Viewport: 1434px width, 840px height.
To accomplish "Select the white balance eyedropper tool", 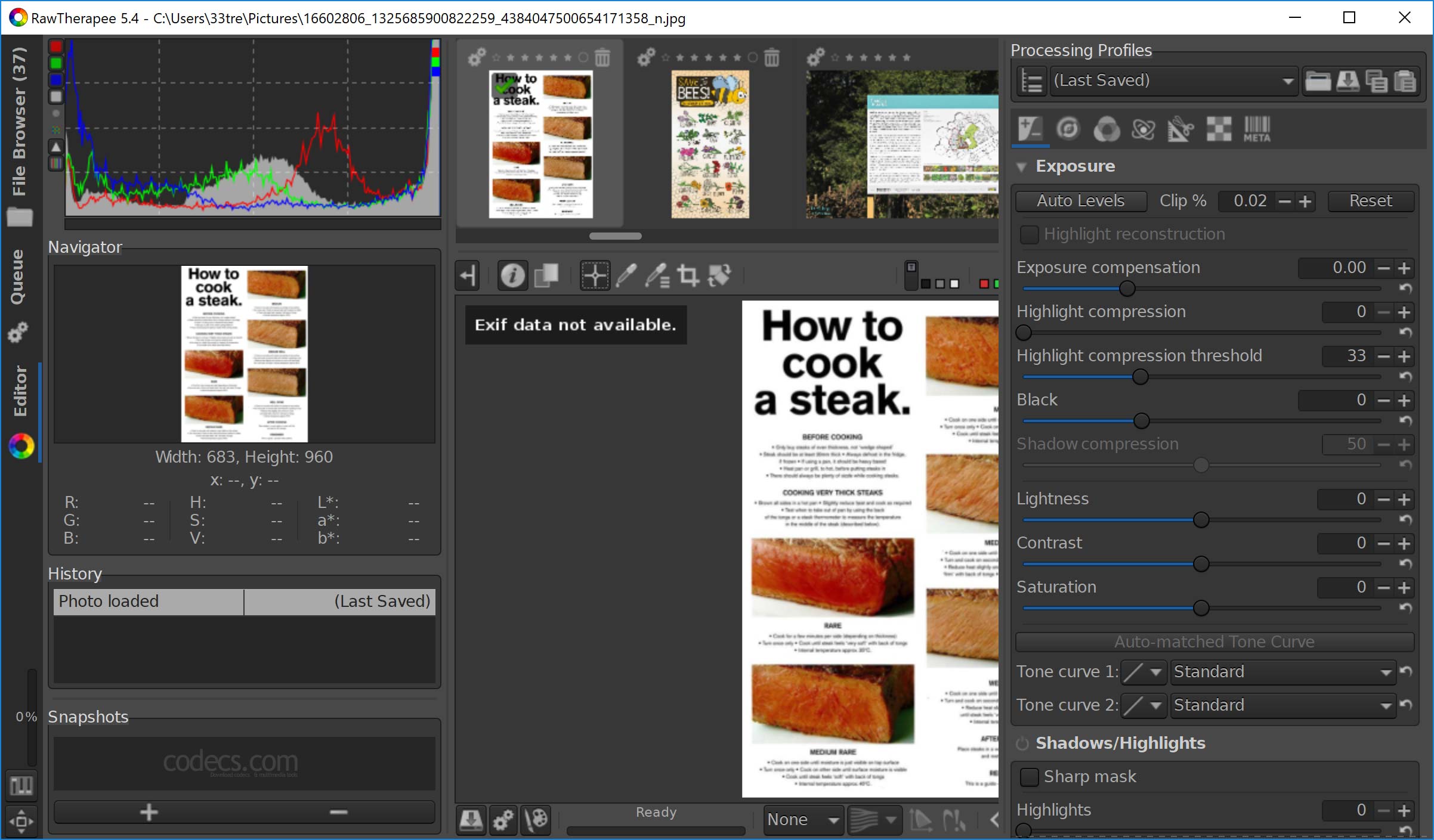I will 626,275.
